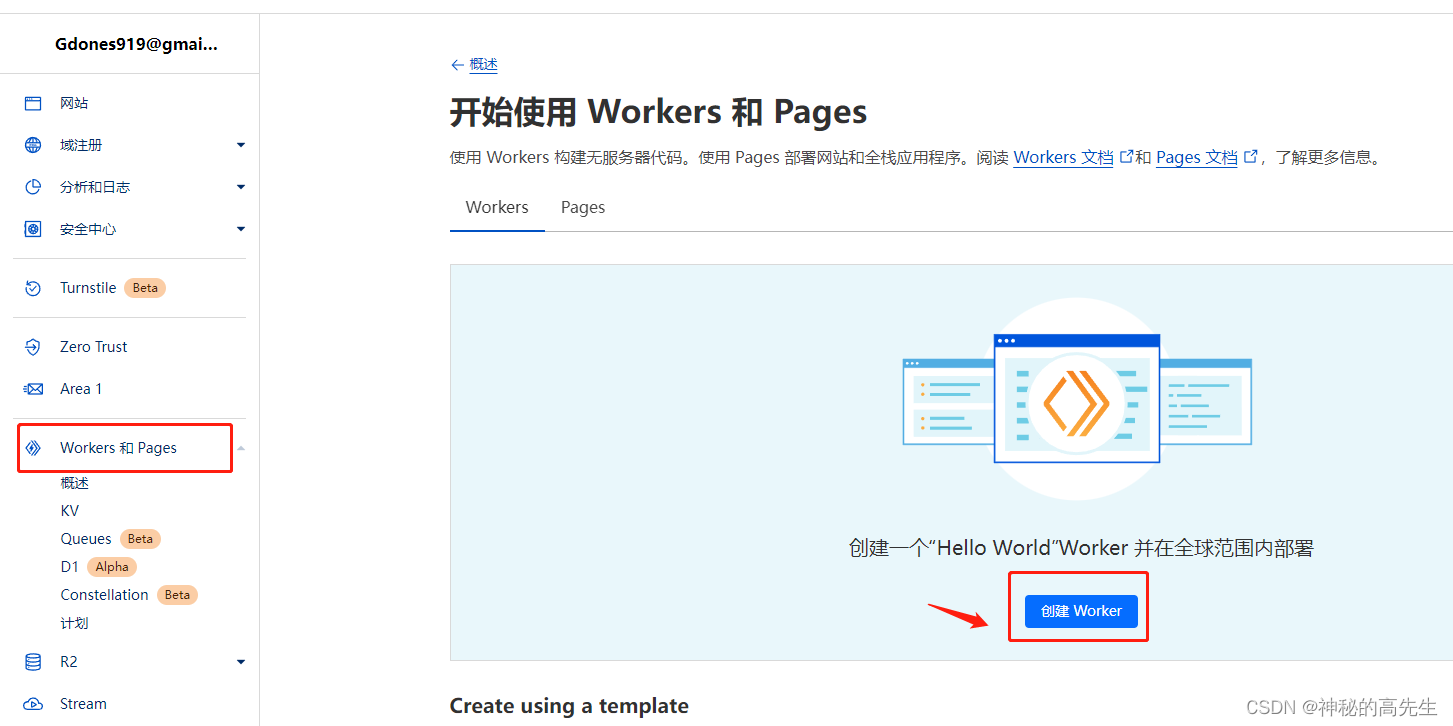The image size is (1453, 726).
Task: Open the 网站 (Websites) sidebar icon
Action: click(x=33, y=103)
